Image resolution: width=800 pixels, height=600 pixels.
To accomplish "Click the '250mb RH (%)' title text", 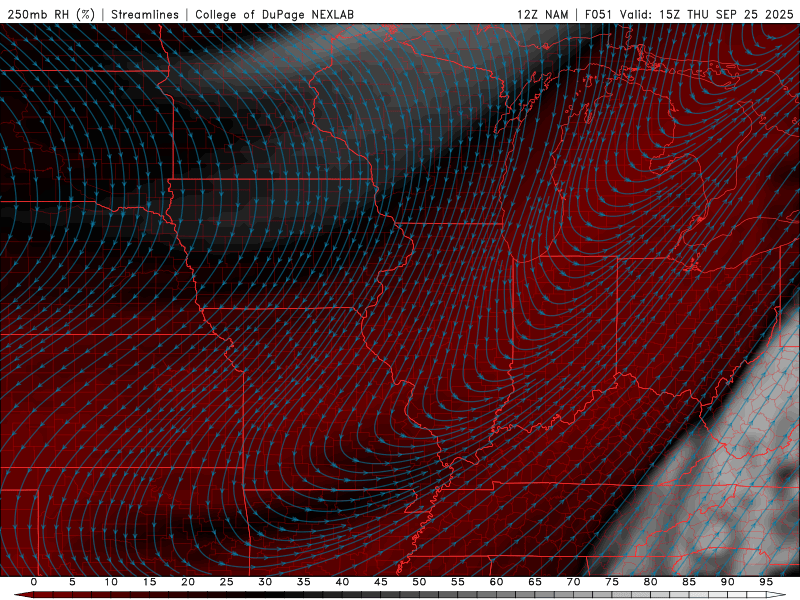I will point(51,14).
